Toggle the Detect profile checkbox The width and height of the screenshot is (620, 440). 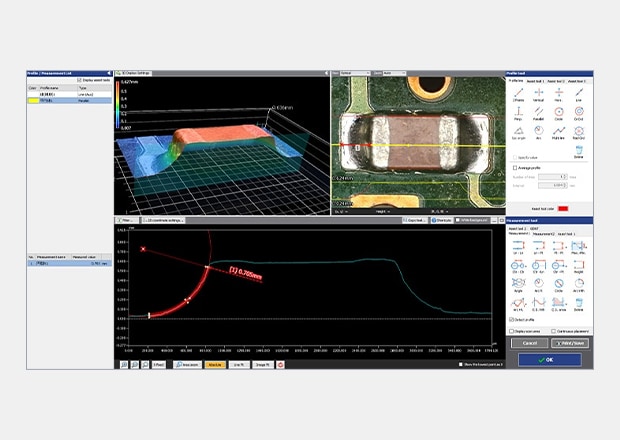tap(513, 319)
